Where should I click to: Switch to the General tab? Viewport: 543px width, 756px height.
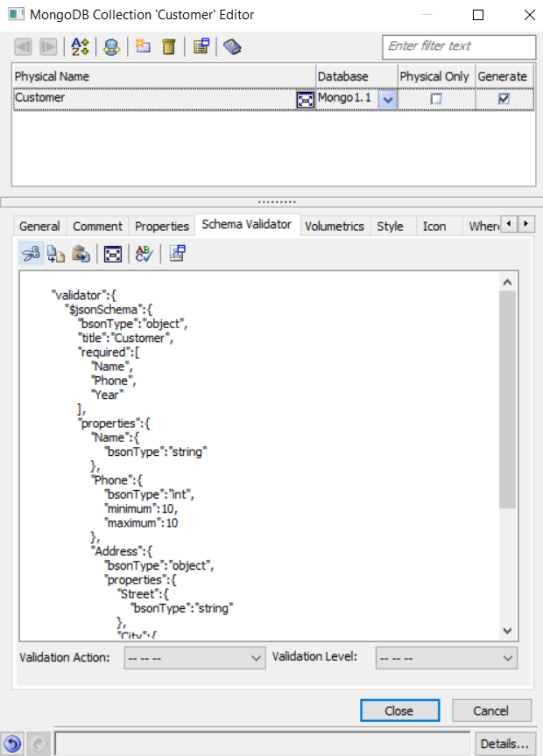click(x=40, y=226)
